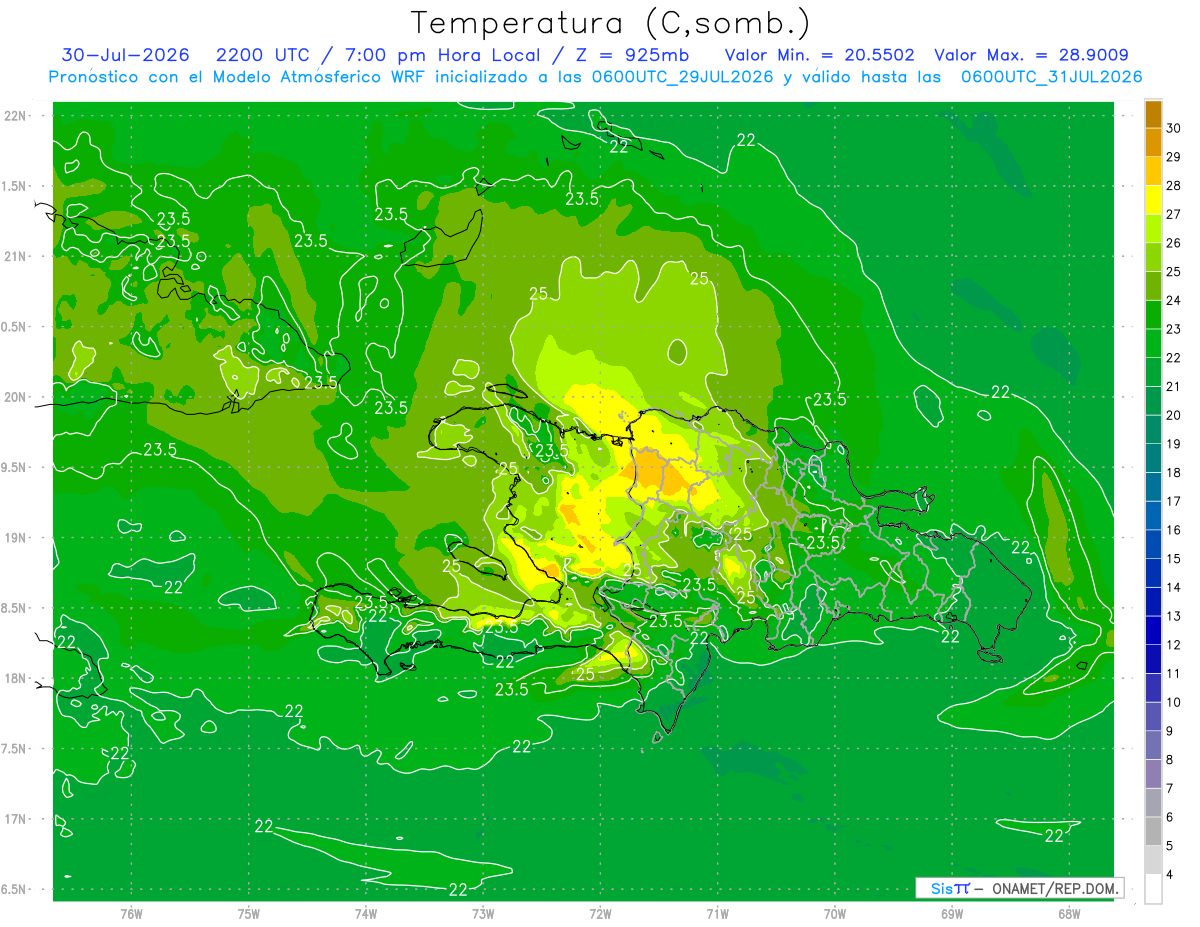
Task: Click color scale label "13"
Action: (1174, 616)
